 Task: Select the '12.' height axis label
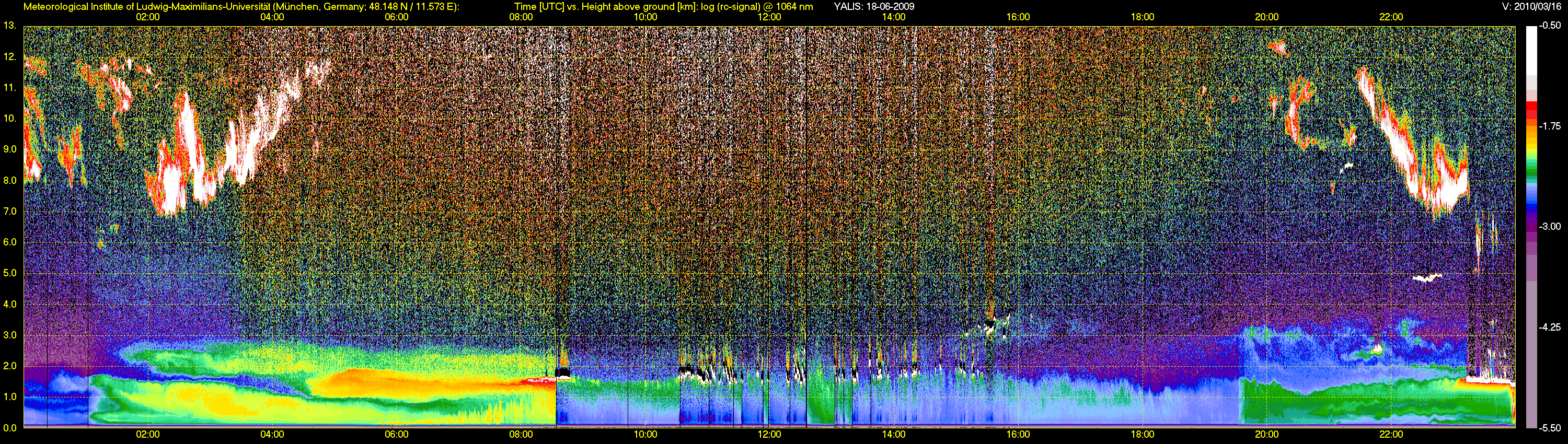(x=10, y=57)
